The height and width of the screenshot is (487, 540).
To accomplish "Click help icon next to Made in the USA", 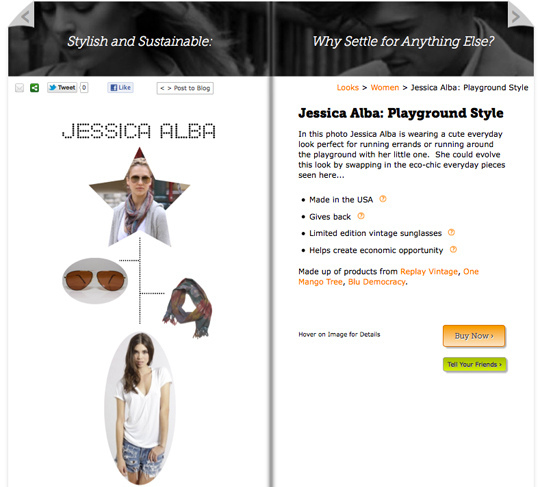I will click(383, 199).
